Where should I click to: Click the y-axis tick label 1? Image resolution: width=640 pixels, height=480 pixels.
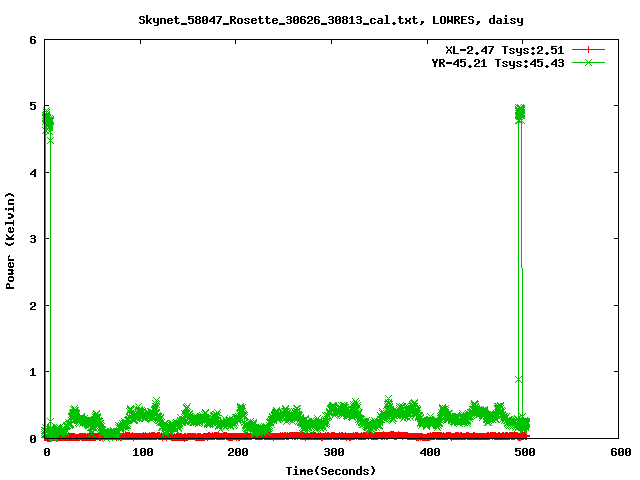33,372
